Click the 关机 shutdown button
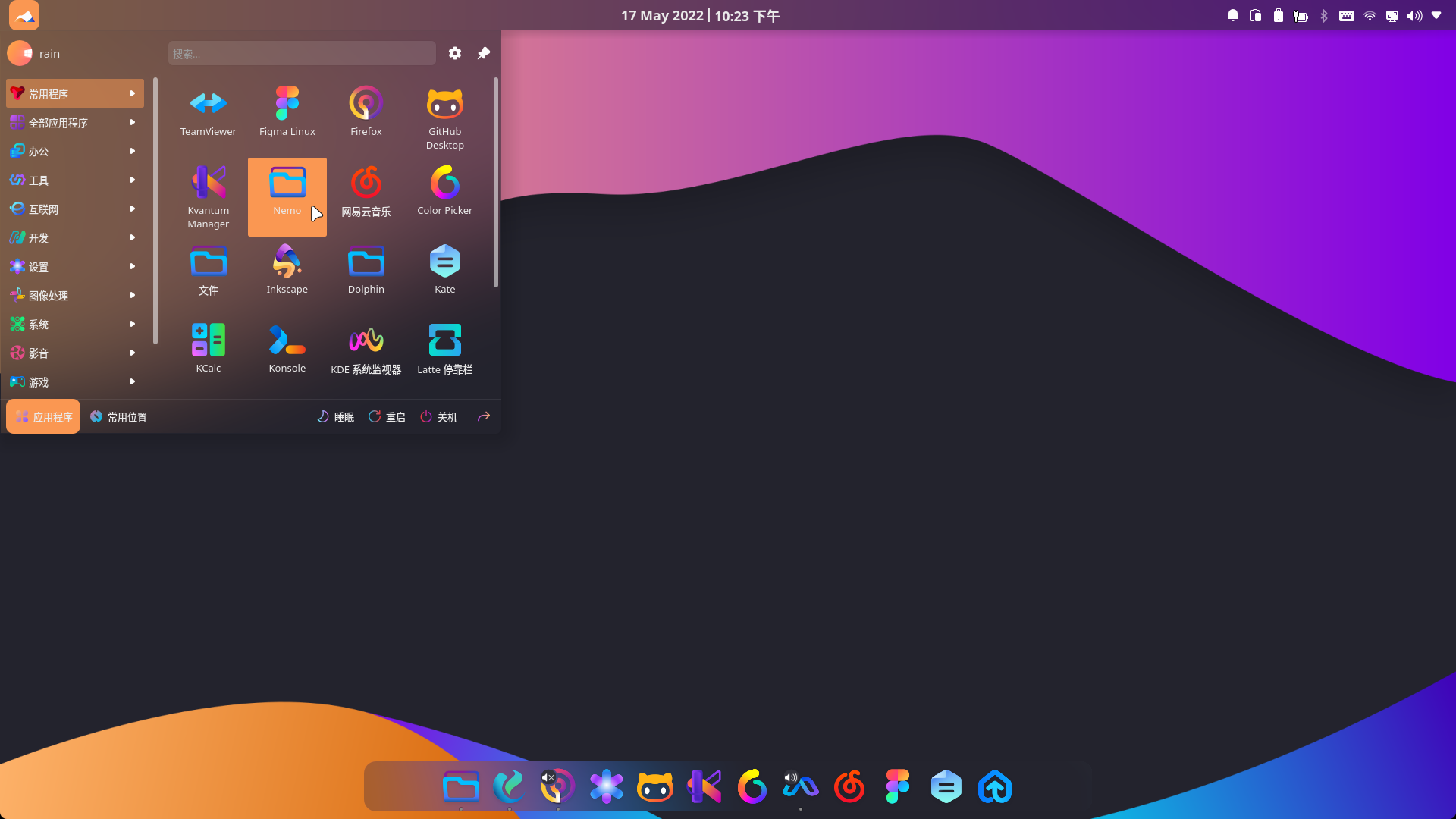 point(438,416)
